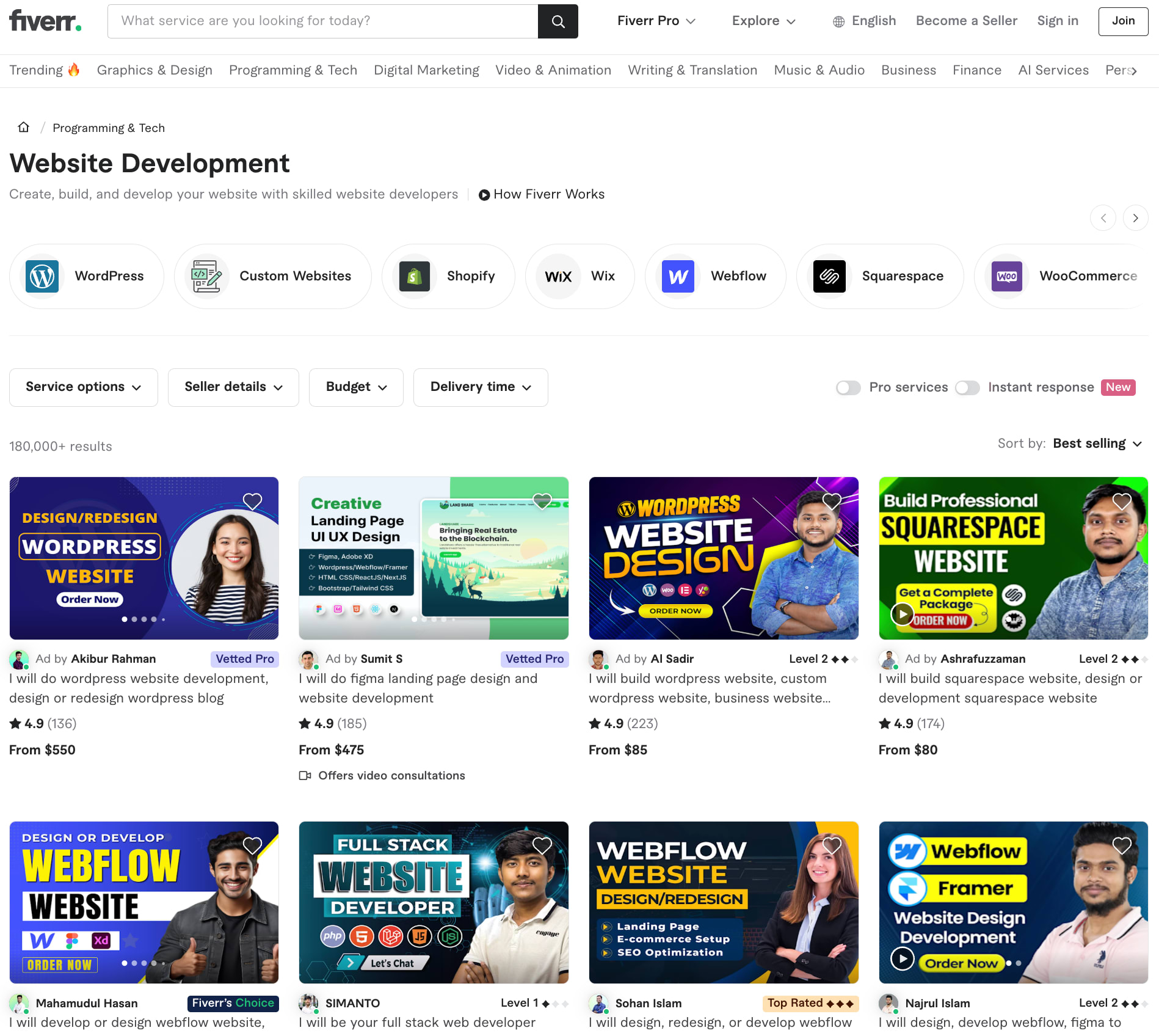Expand Fiverr Pro menu
The image size is (1159, 1036).
click(656, 21)
